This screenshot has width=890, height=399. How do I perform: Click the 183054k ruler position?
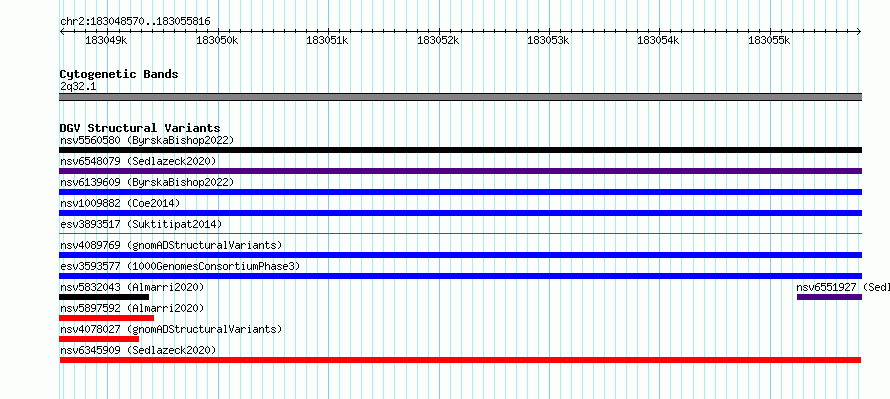coord(658,41)
